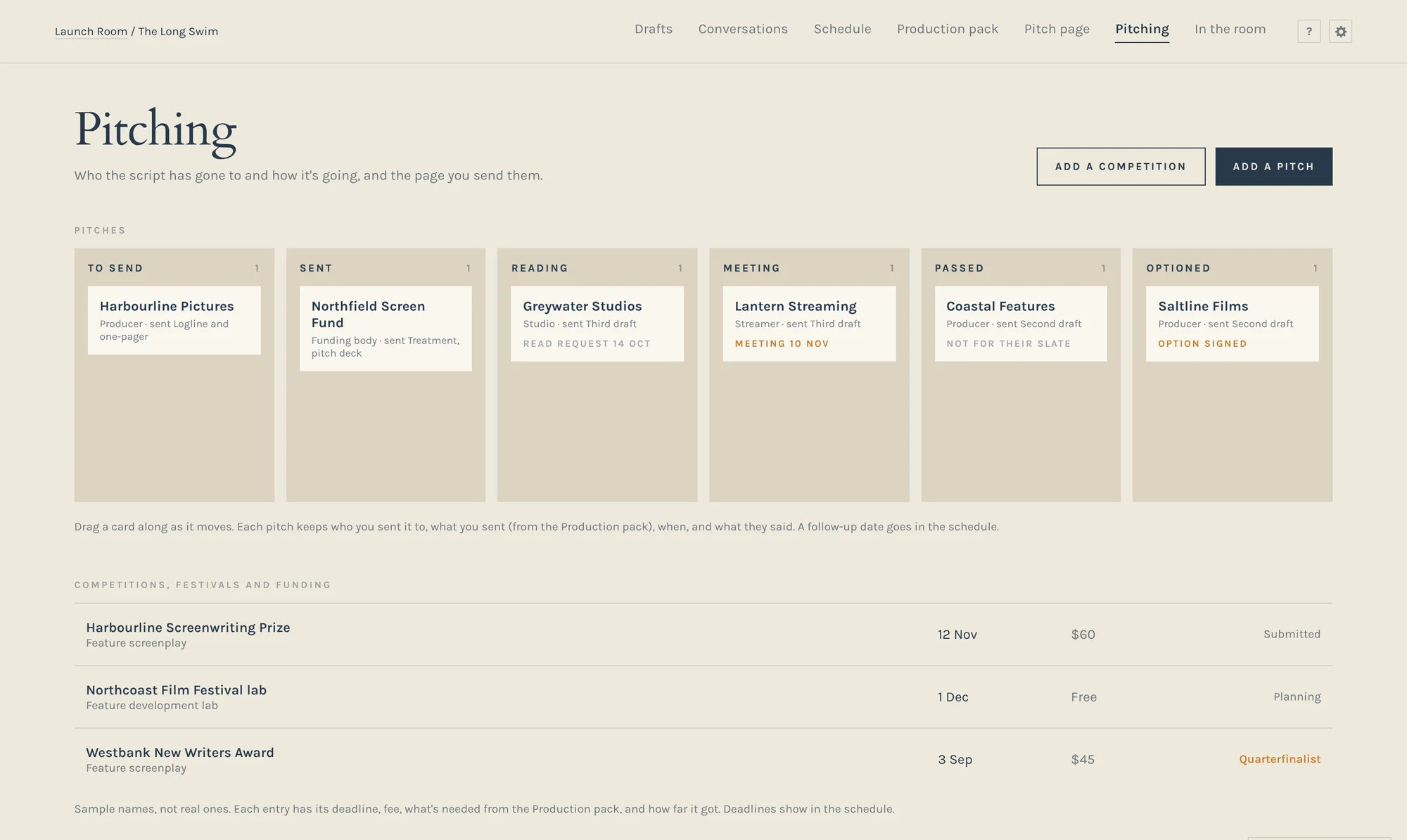
Task: Click the Free fee value
Action: [x=1083, y=697]
